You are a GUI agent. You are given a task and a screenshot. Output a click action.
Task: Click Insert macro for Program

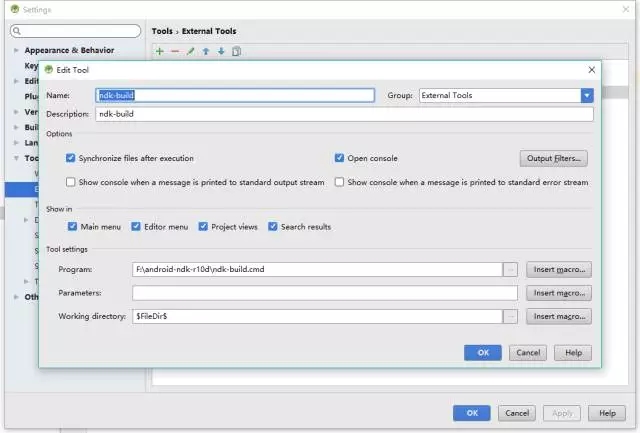(559, 269)
